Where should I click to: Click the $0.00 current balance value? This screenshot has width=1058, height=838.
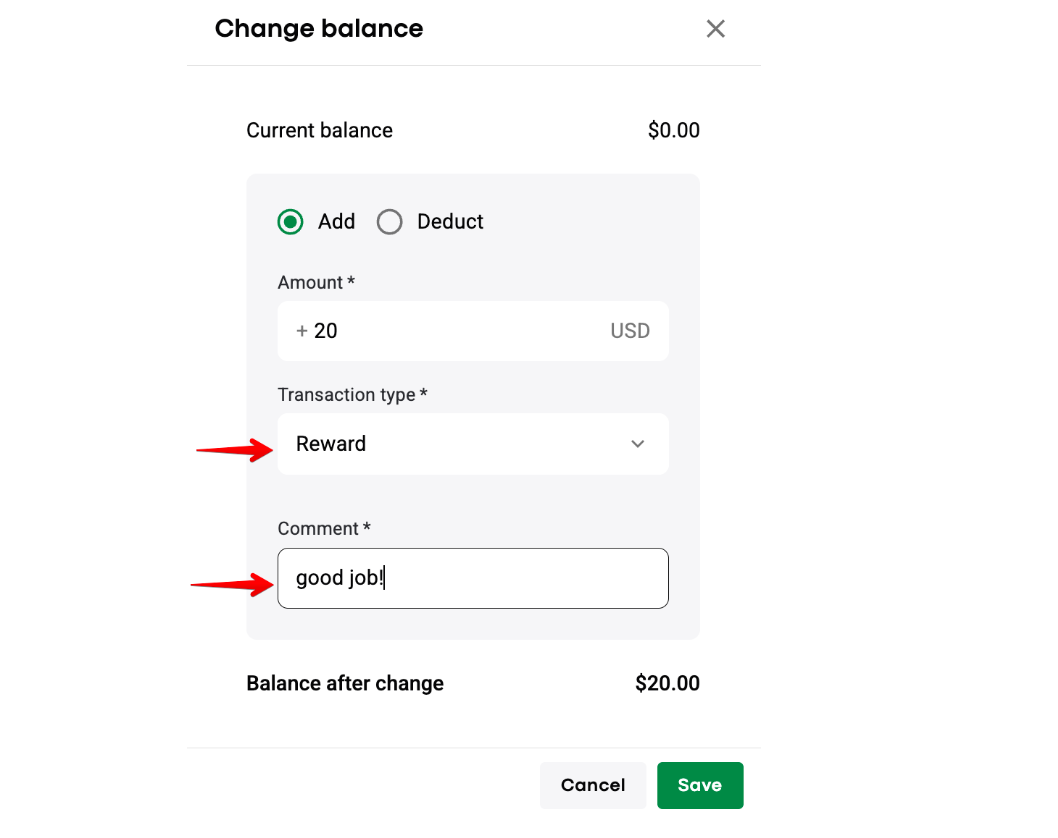pos(673,131)
